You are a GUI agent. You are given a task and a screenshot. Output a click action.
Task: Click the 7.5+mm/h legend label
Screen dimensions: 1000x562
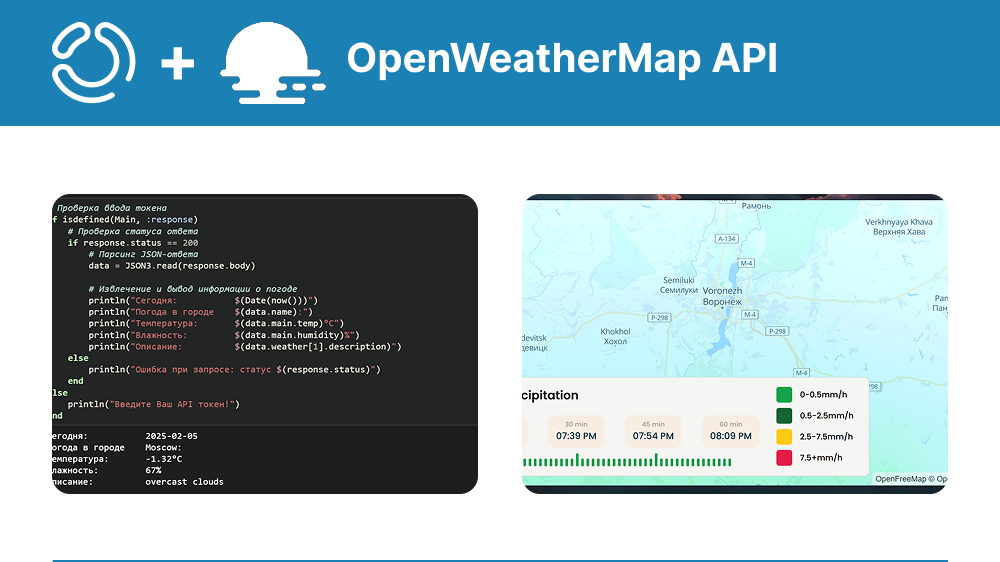click(x=821, y=458)
